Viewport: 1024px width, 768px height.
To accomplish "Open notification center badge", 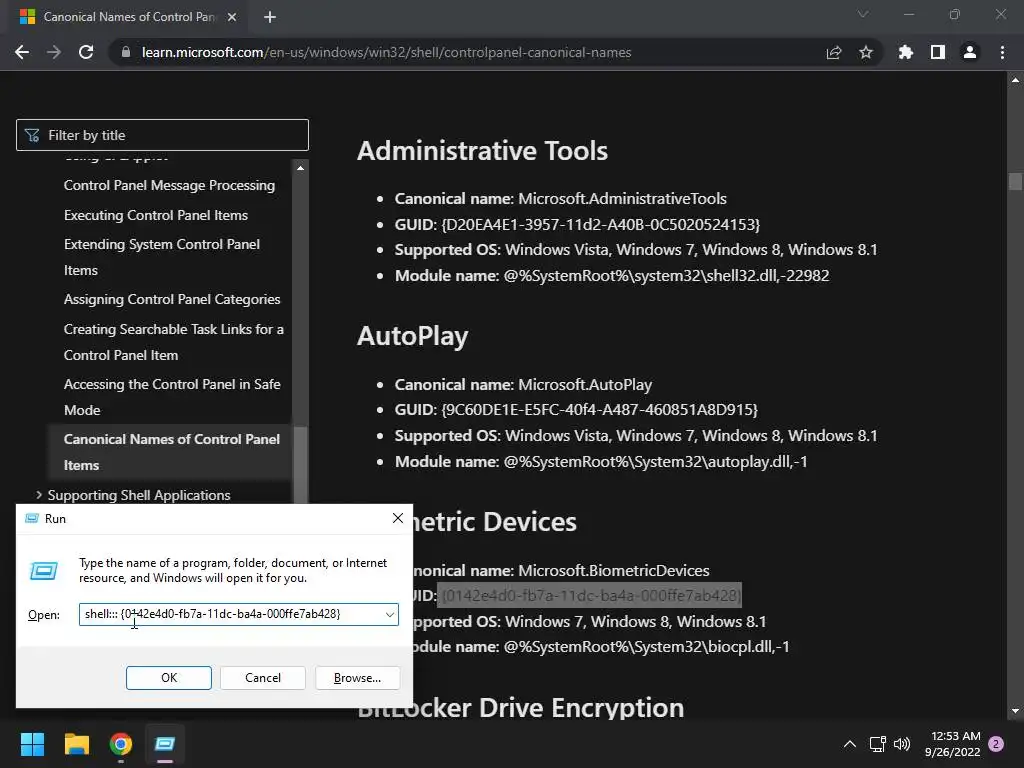I will point(996,744).
